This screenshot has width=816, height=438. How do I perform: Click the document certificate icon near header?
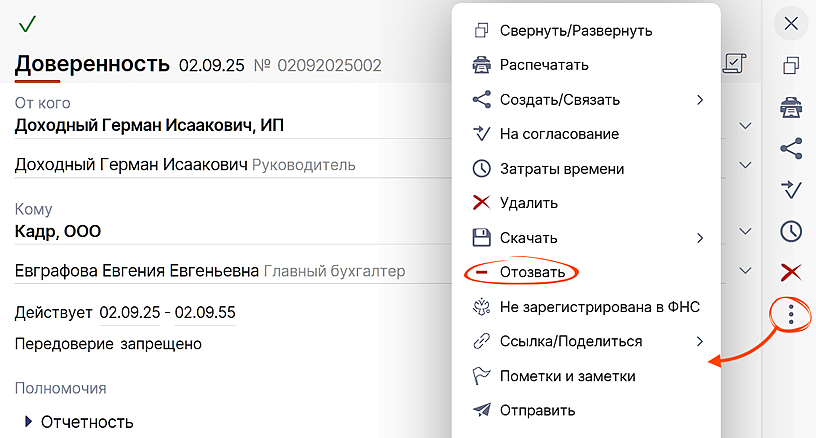[734, 64]
